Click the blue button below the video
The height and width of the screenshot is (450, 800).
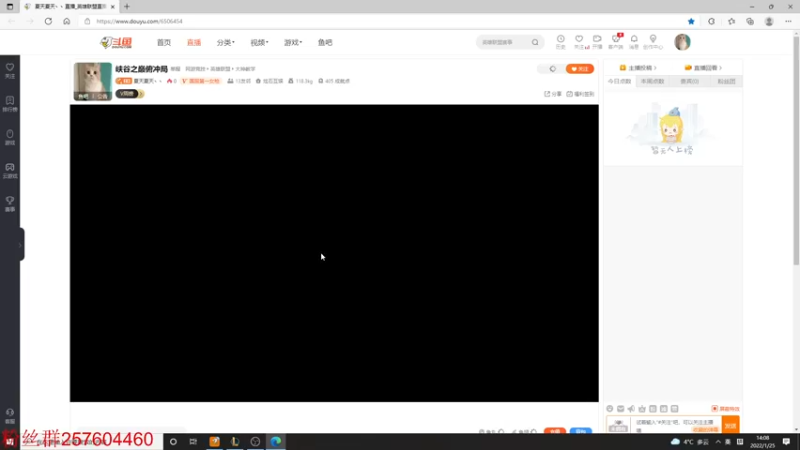[581, 432]
